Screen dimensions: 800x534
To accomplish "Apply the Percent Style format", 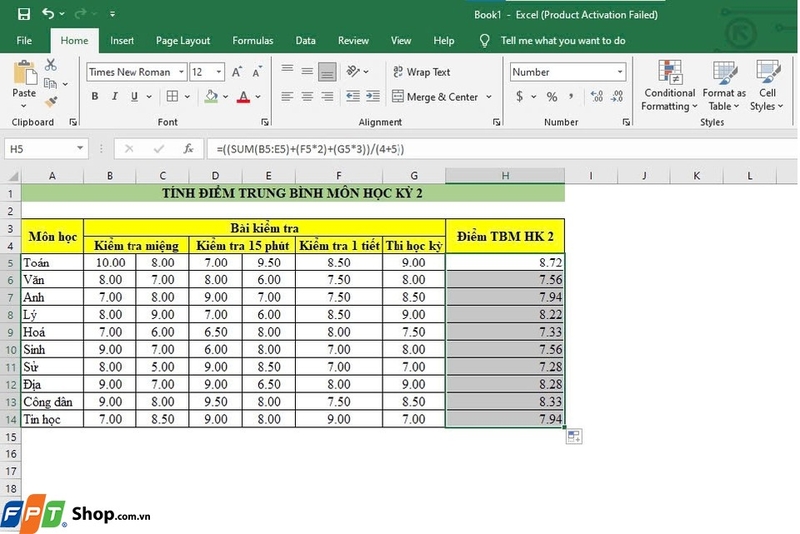I will click(552, 97).
